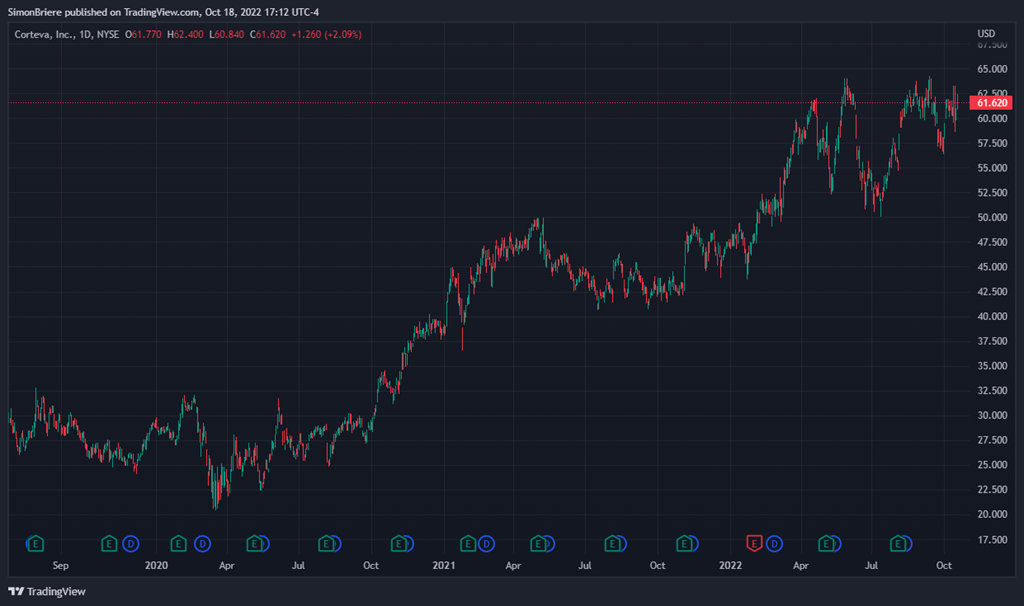Click the red 61.620 current price label
The height and width of the screenshot is (606, 1024).
pyautogui.click(x=992, y=103)
